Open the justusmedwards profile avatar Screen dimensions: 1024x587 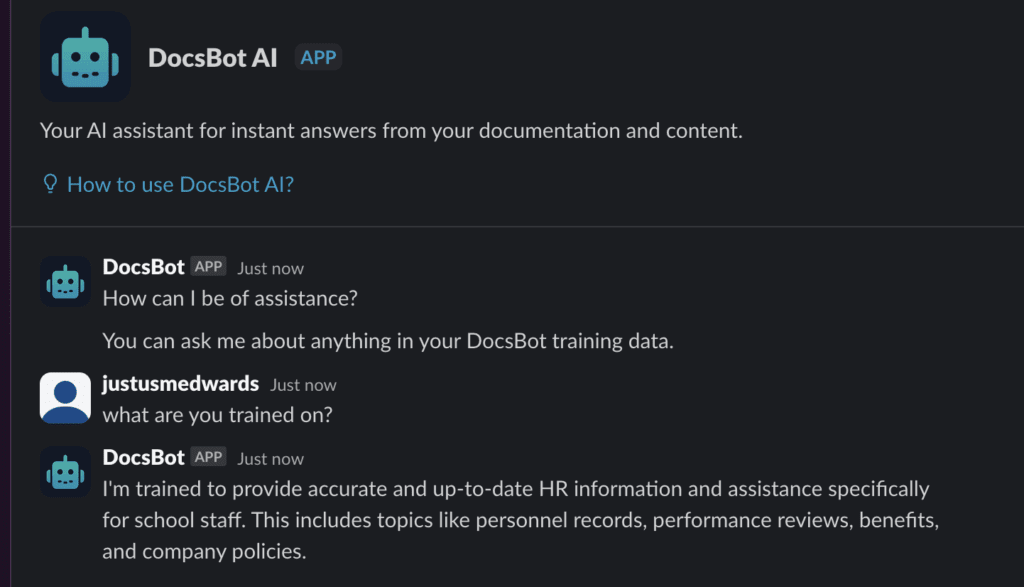pos(65,398)
